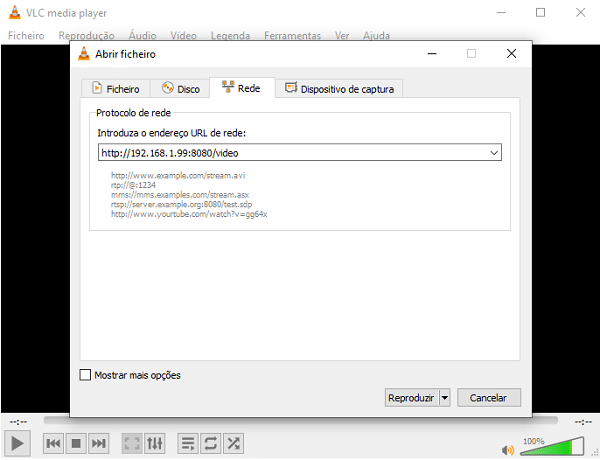Toggle the shuffle random icon
Screen dimensions: 600x460
233,444
